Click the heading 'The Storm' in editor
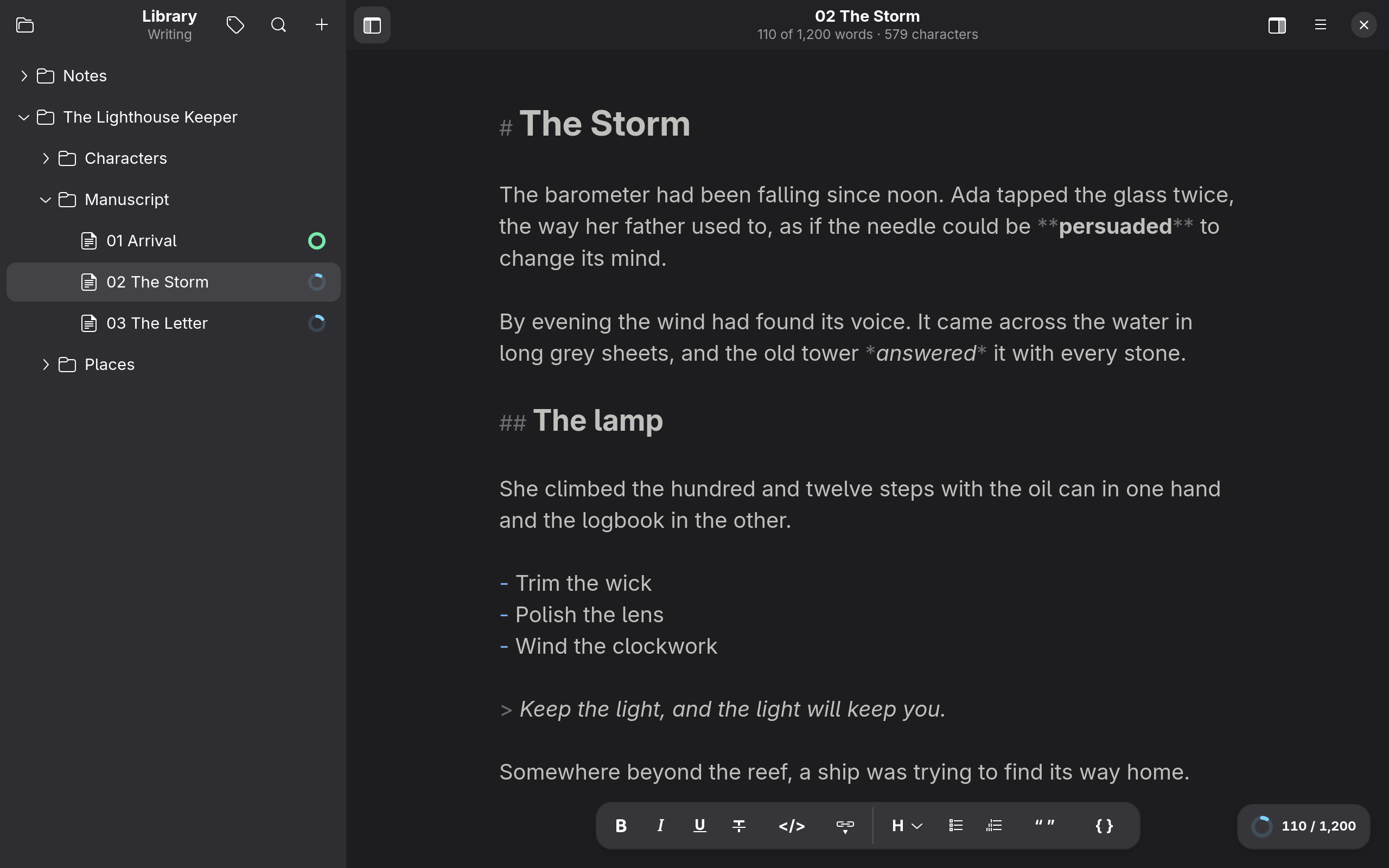Screen dimensions: 1389x868 604,124
